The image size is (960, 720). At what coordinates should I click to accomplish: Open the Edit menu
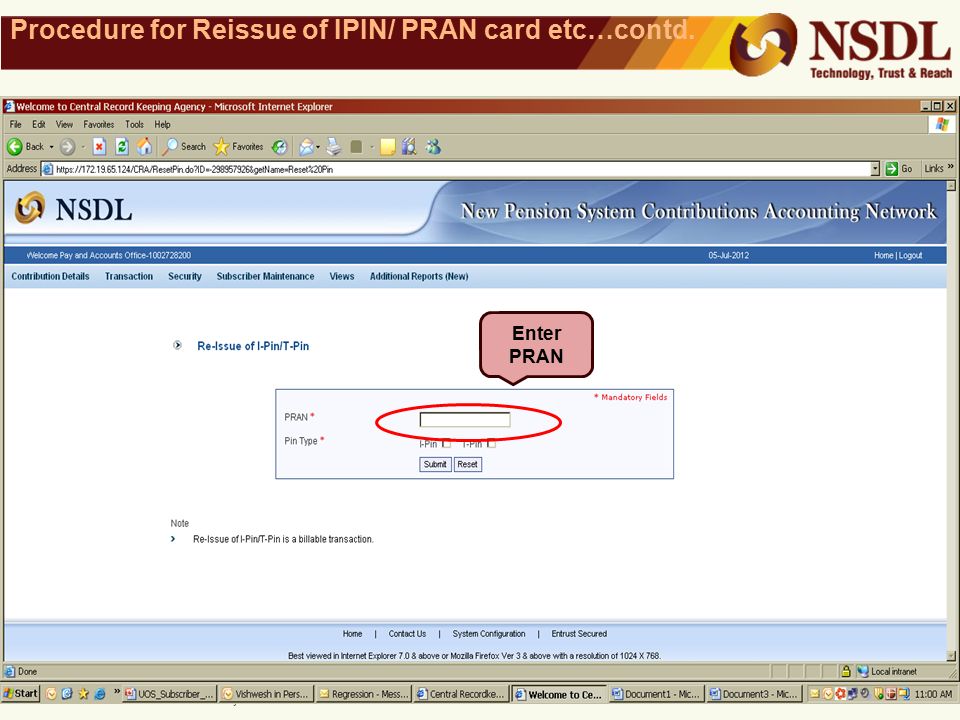[39, 124]
